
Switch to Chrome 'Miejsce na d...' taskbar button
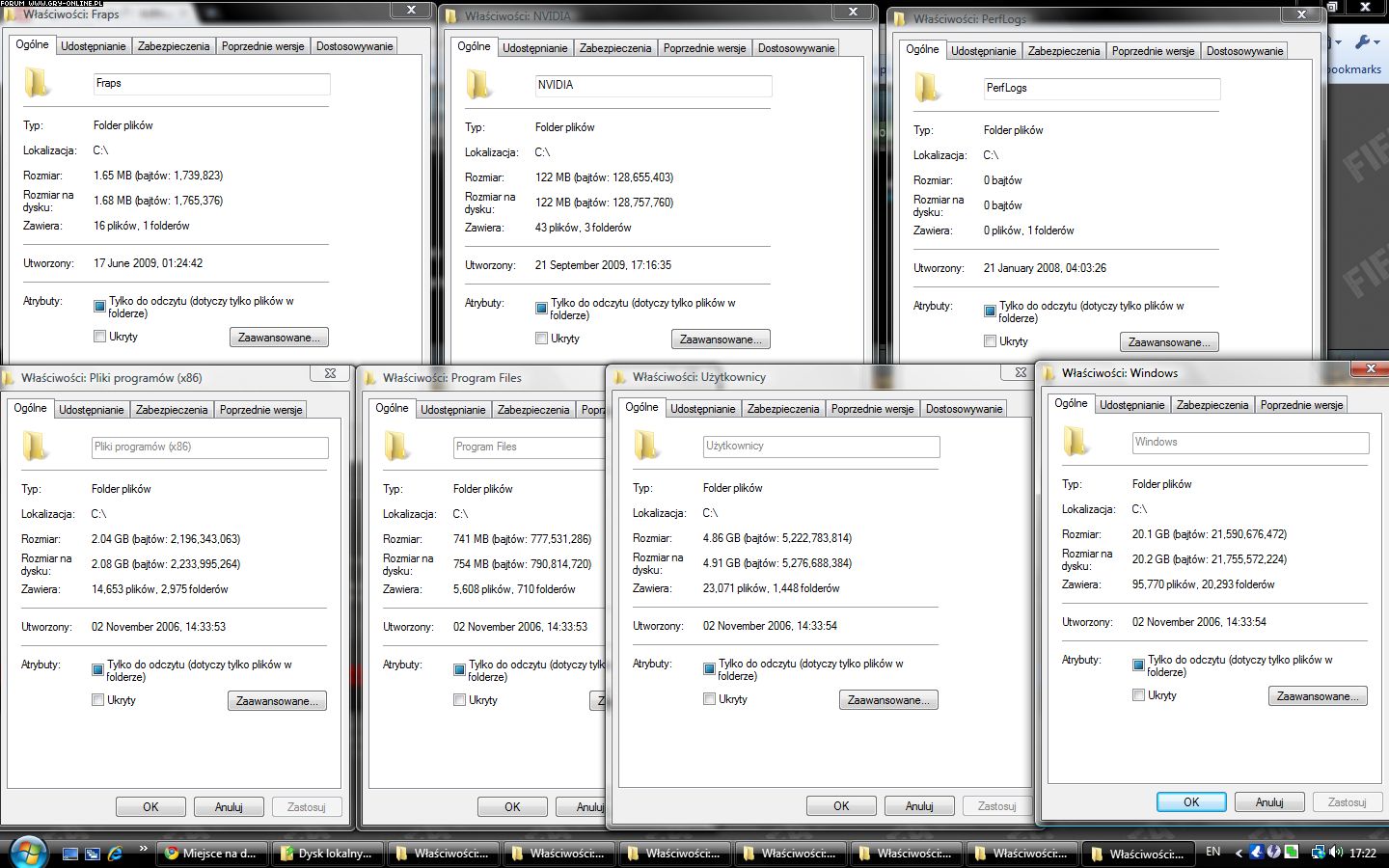click(x=211, y=854)
